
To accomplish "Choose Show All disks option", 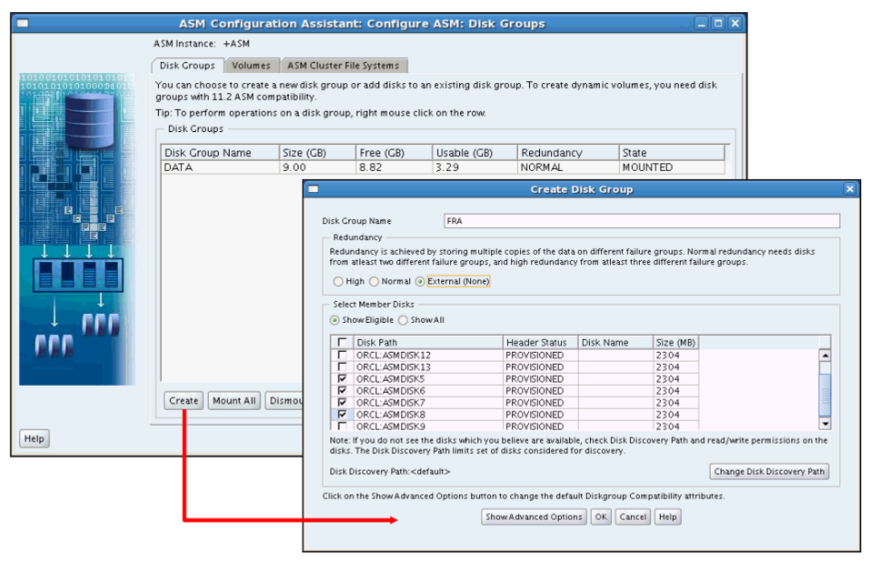I will (x=403, y=320).
